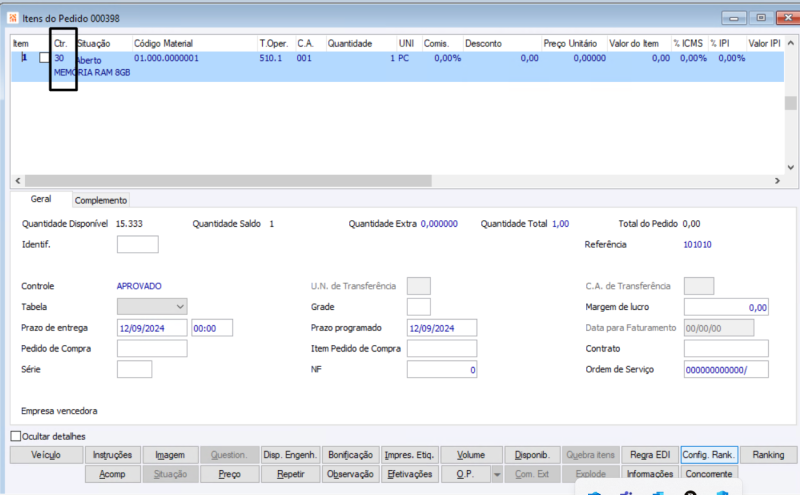Click the Imagem button

click(x=170, y=455)
